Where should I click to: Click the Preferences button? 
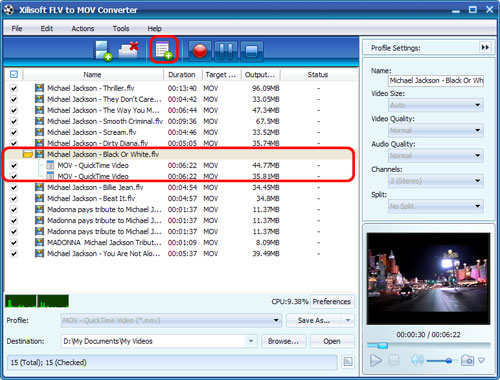pos(332,301)
